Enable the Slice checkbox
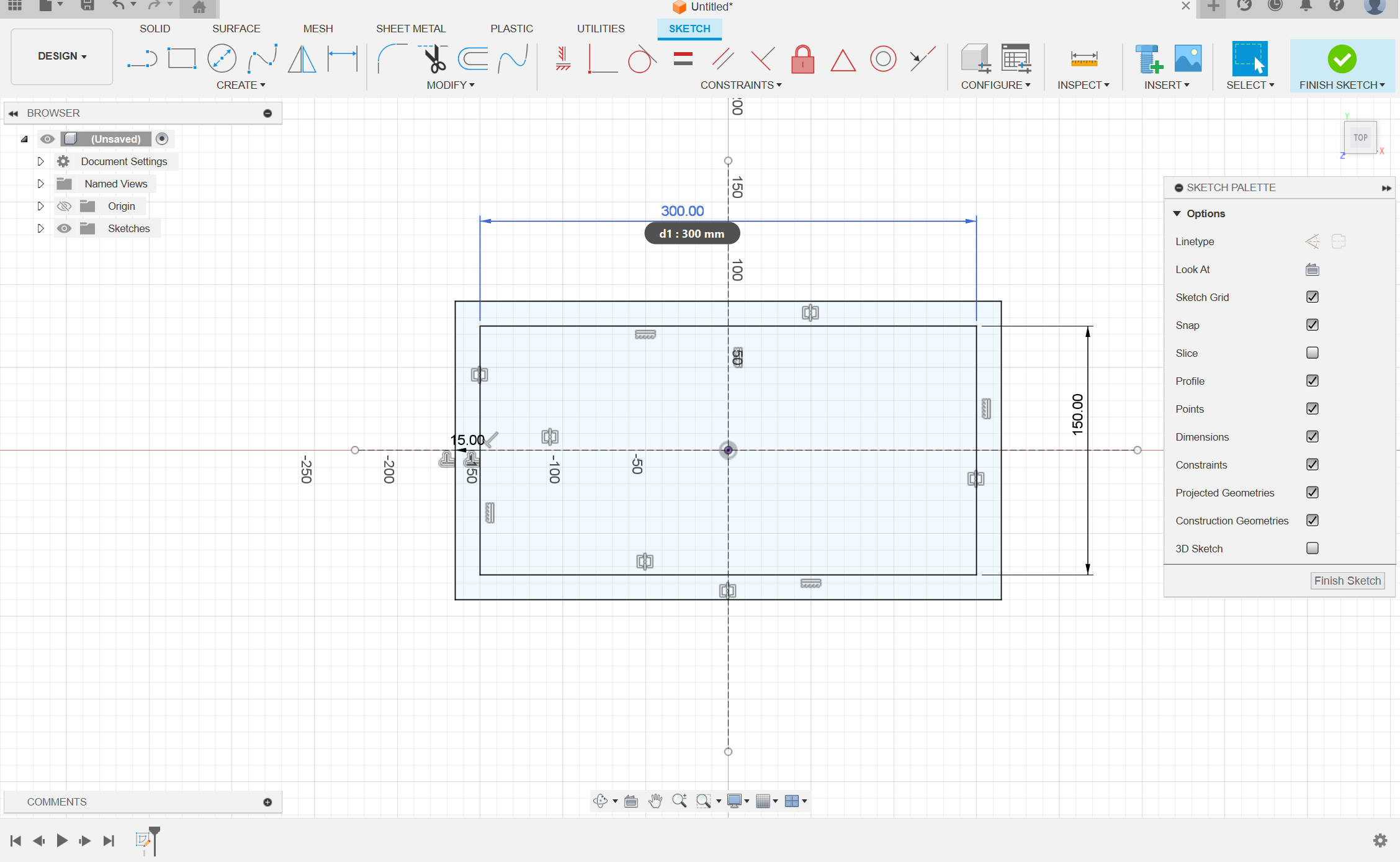 [x=1312, y=352]
